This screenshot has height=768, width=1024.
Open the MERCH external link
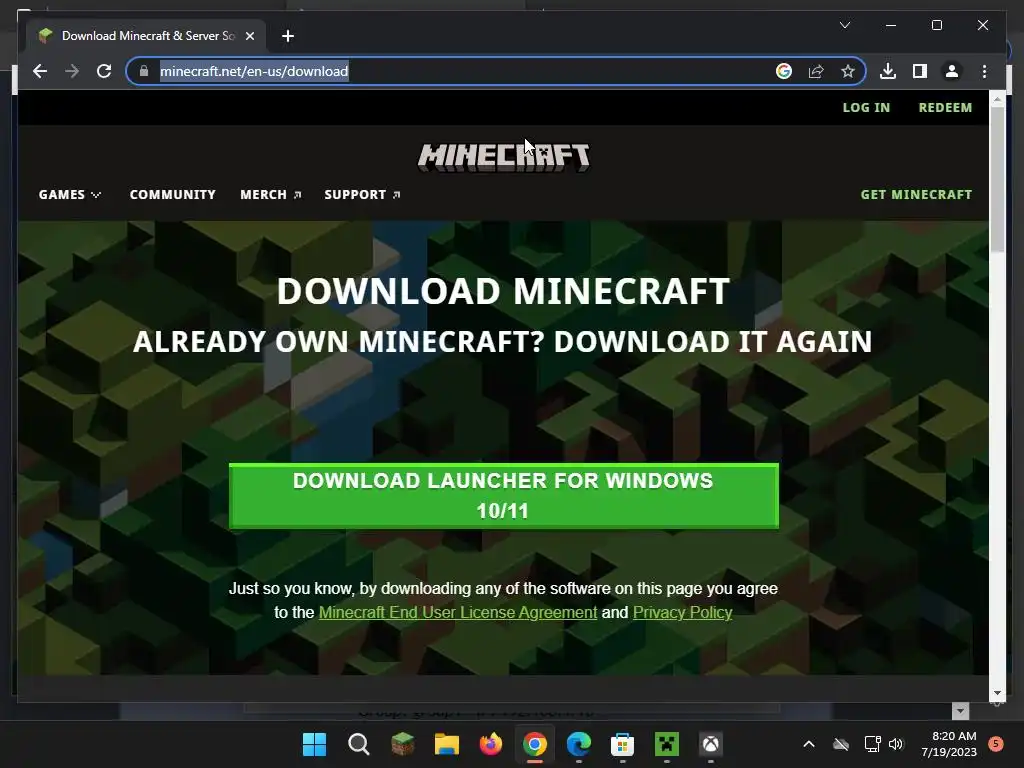[270, 195]
